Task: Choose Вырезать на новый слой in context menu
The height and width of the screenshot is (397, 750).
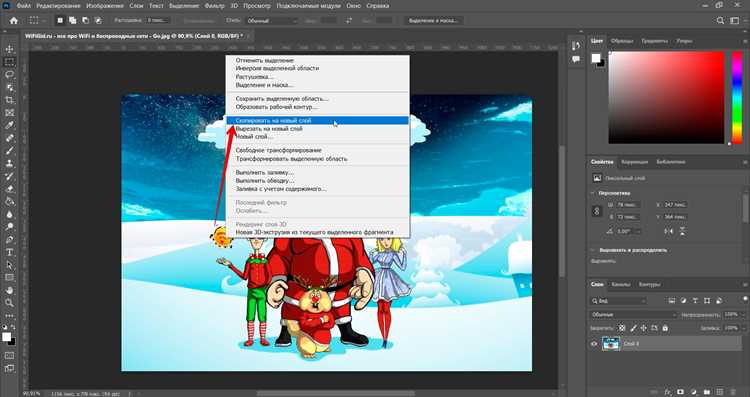Action: (318, 129)
